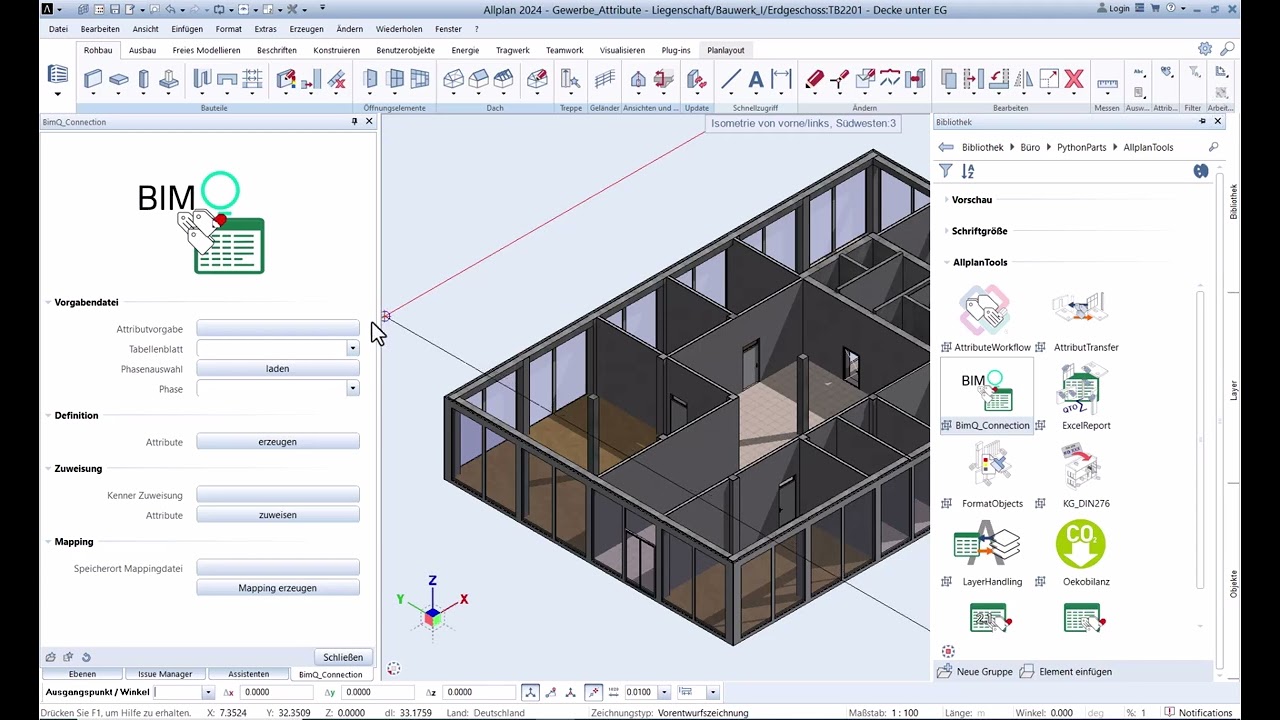Screen dimensions: 1280x720
Task: Collapse the Mapping section
Action: pos(48,541)
